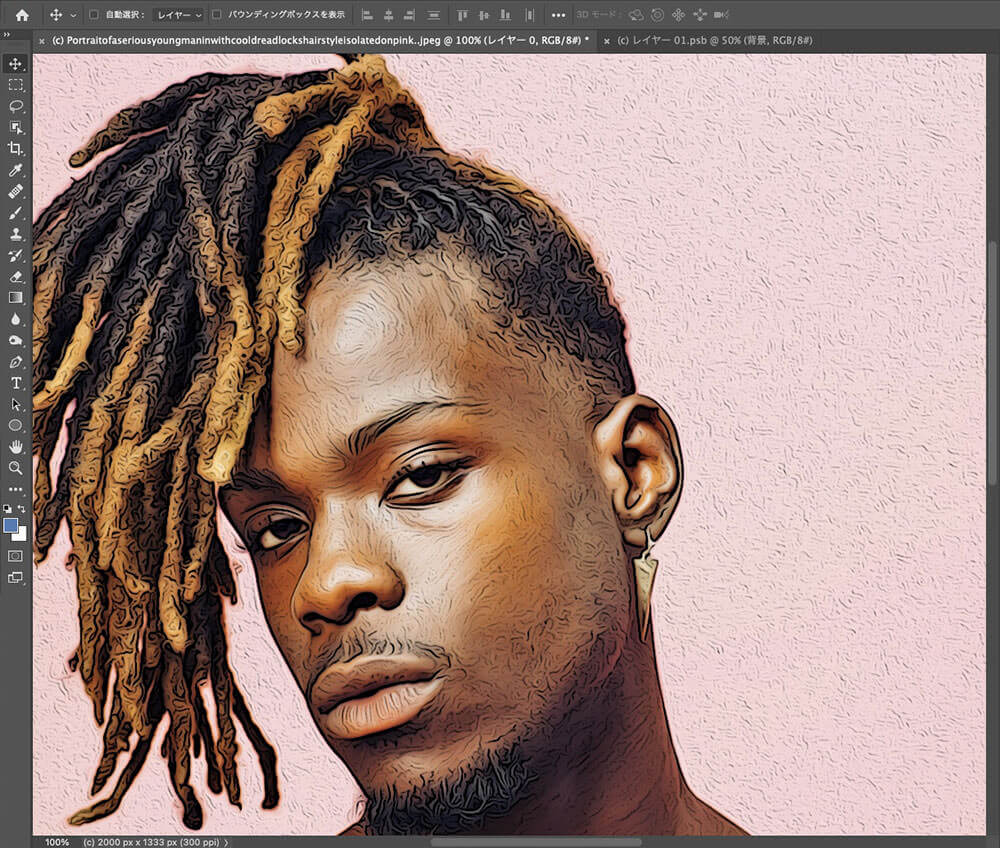Open the status bar info arrow
This screenshot has width=1000, height=848.
click(227, 842)
